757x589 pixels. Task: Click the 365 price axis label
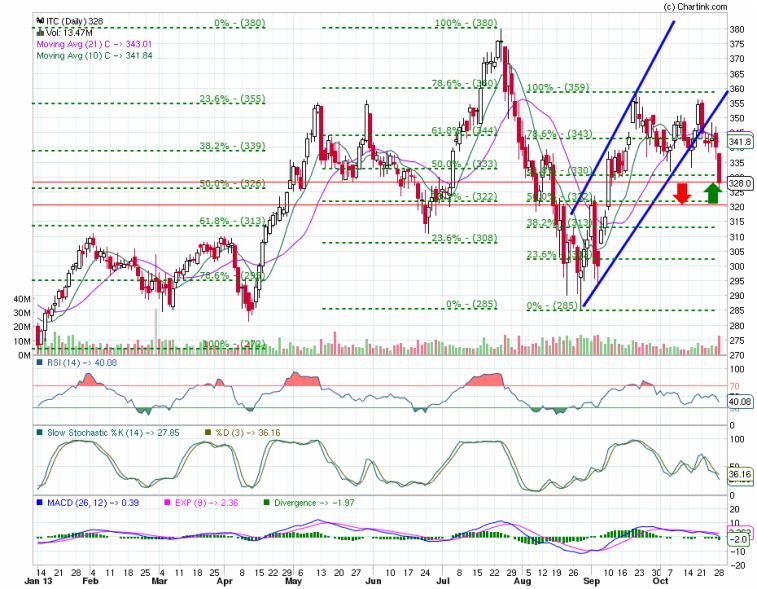[x=737, y=74]
